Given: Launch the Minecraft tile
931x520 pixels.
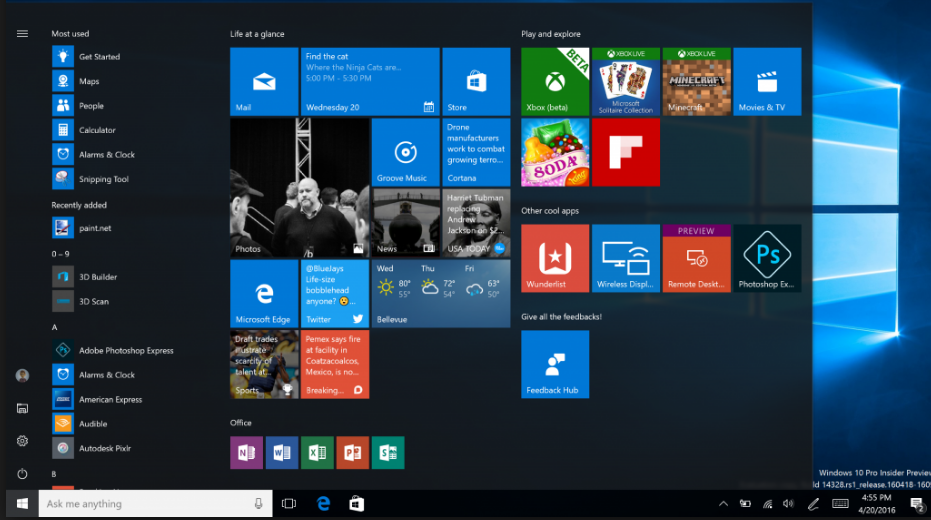Looking at the screenshot, I should 696,81.
